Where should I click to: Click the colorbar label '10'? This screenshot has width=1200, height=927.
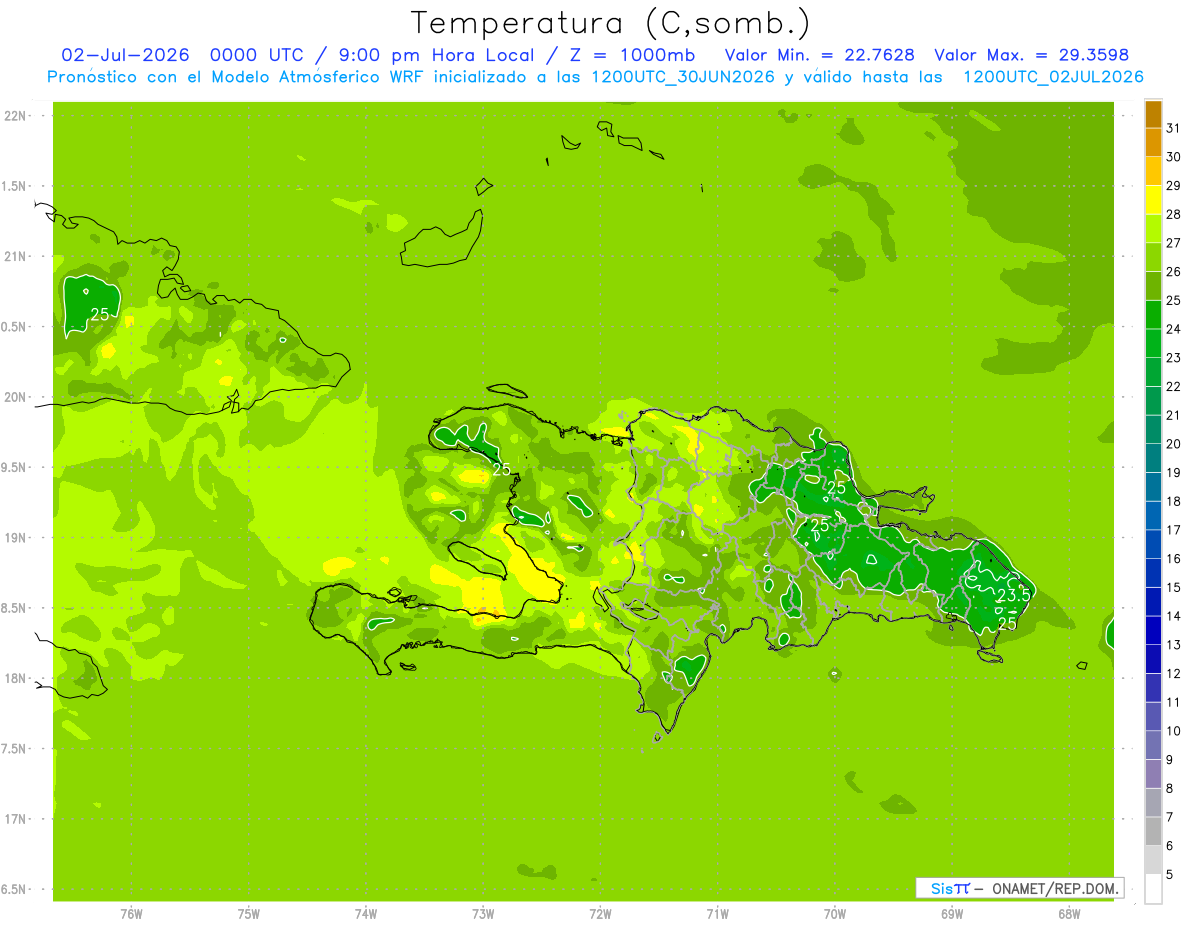click(x=1174, y=731)
